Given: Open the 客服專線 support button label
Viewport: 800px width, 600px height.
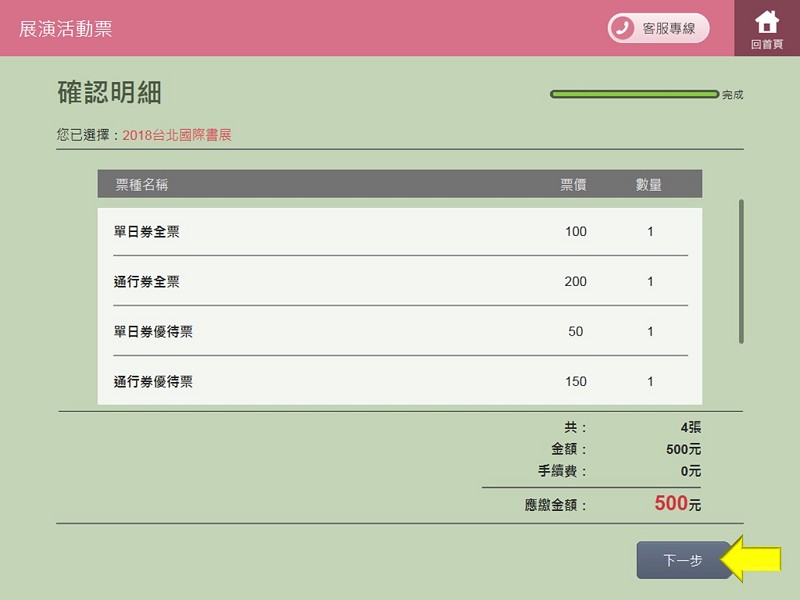Looking at the screenshot, I should [668, 28].
